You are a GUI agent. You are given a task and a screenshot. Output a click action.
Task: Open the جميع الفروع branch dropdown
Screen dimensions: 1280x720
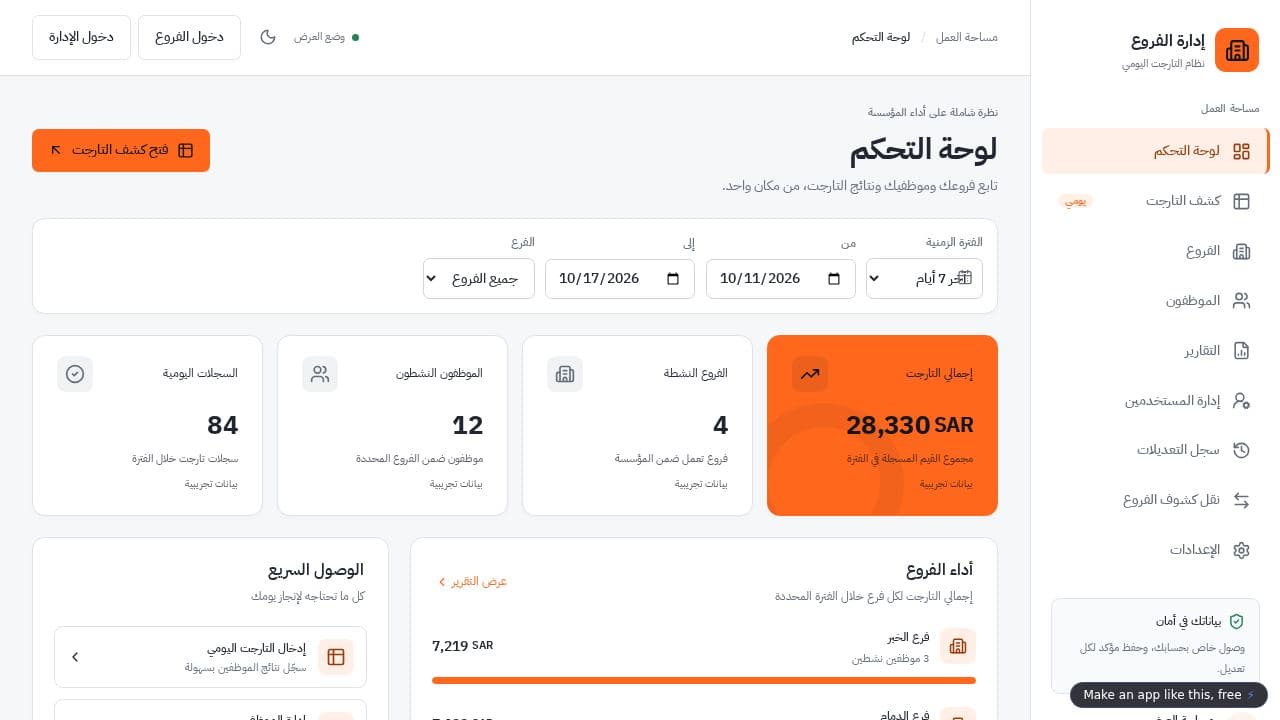pyautogui.click(x=479, y=278)
